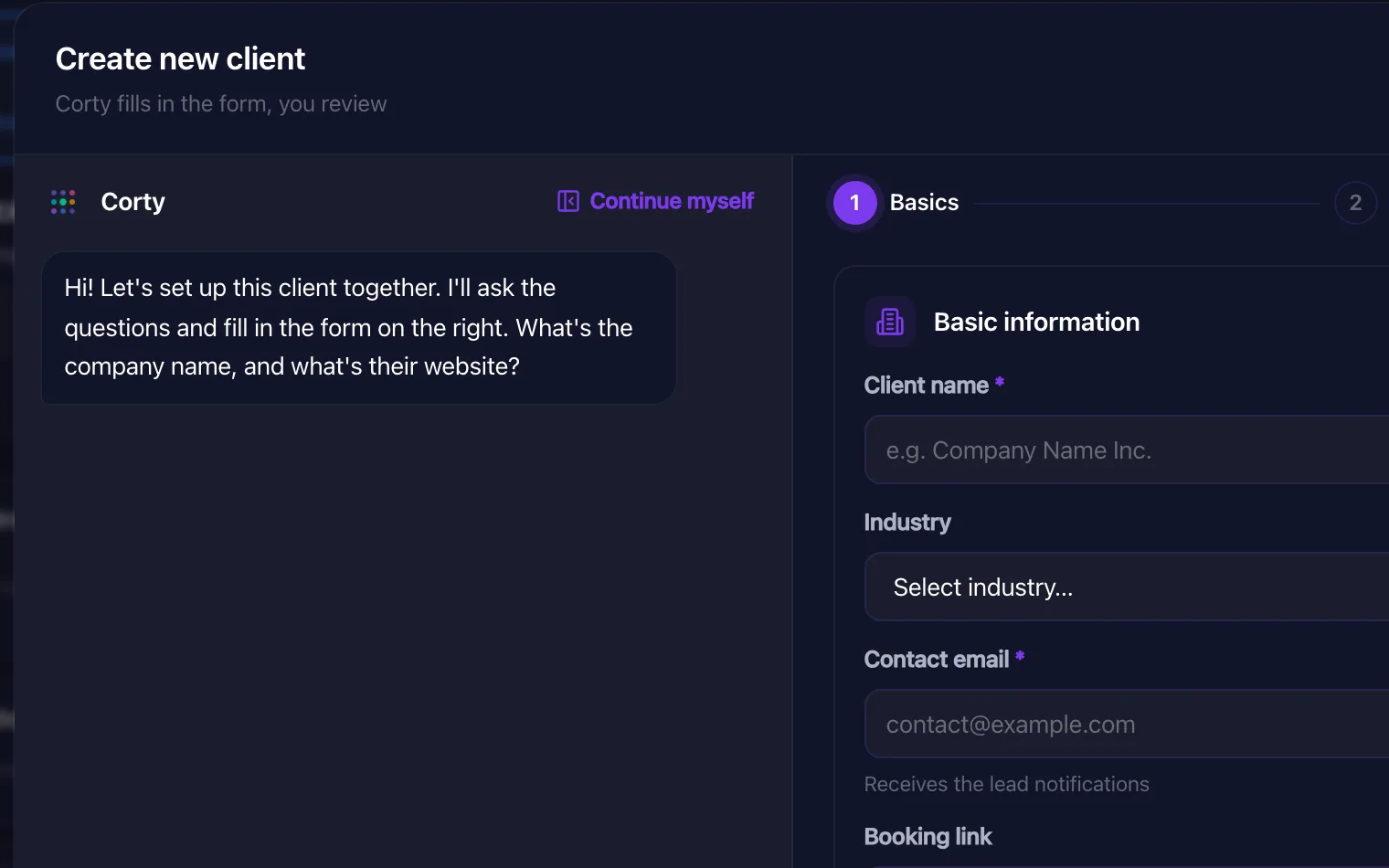Click the 'Corty' assistant name
The height and width of the screenshot is (868, 1389).
[133, 202]
